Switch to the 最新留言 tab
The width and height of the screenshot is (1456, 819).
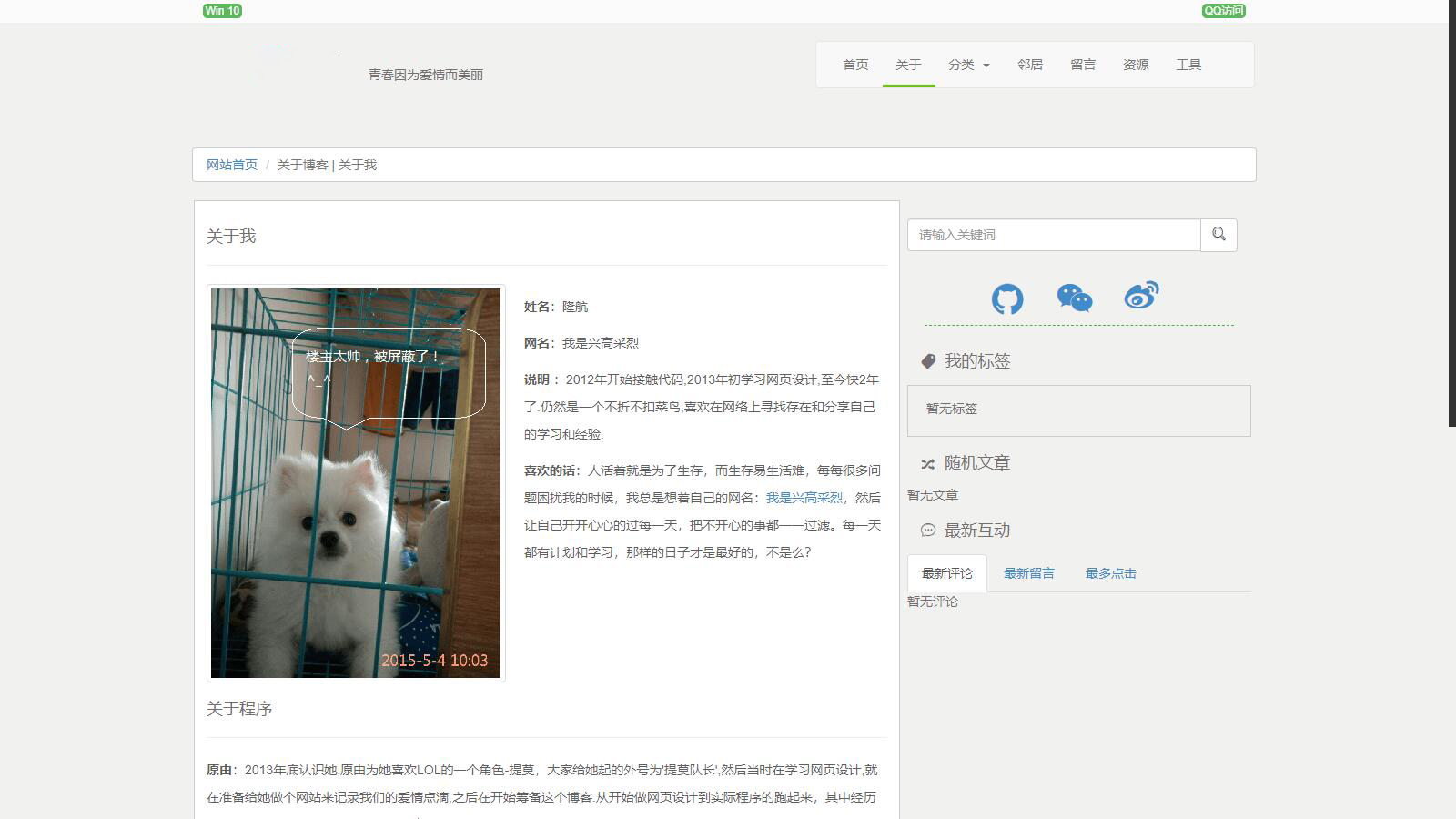pos(1029,573)
